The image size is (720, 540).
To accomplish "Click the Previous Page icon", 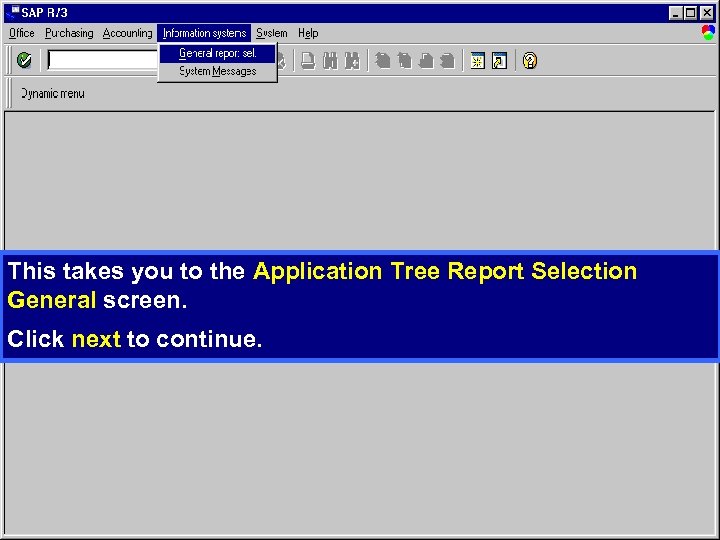I will coord(404,61).
